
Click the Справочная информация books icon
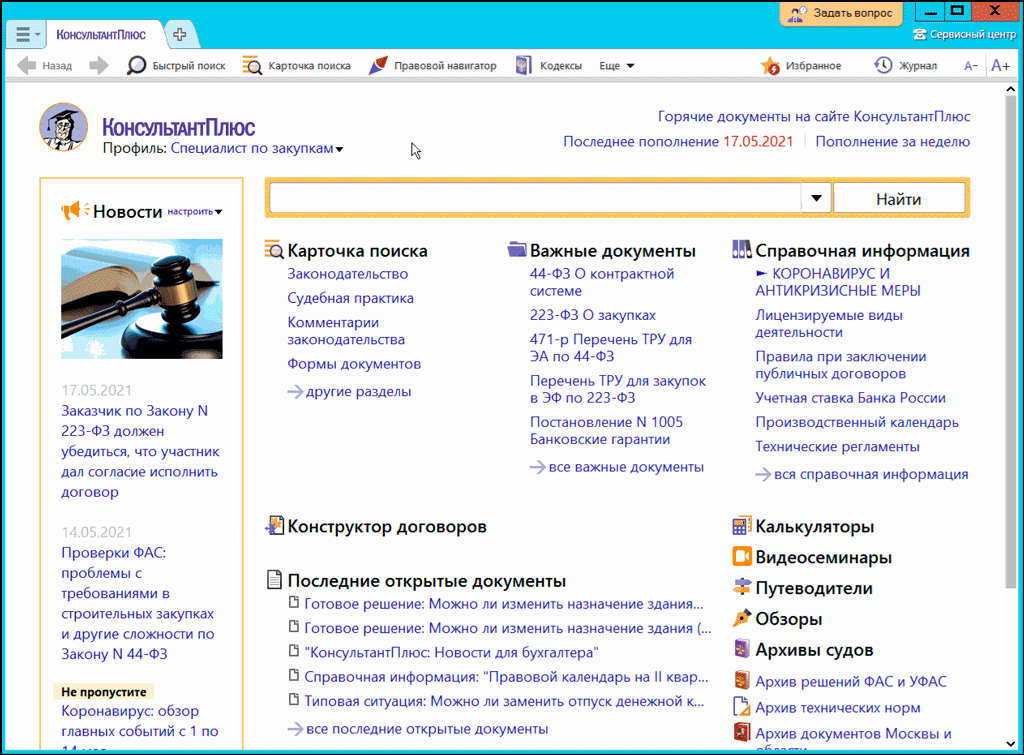coord(741,249)
